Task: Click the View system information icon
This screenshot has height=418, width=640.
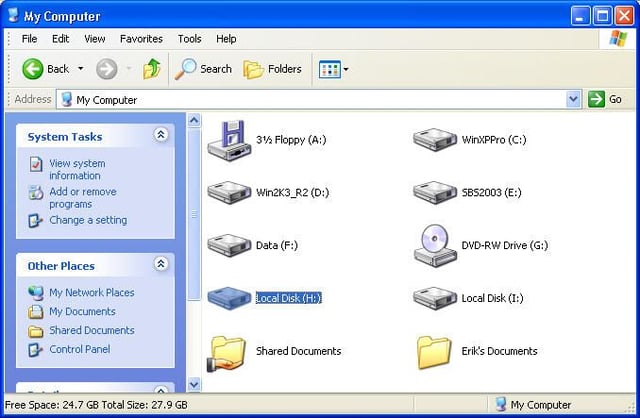Action: point(36,164)
